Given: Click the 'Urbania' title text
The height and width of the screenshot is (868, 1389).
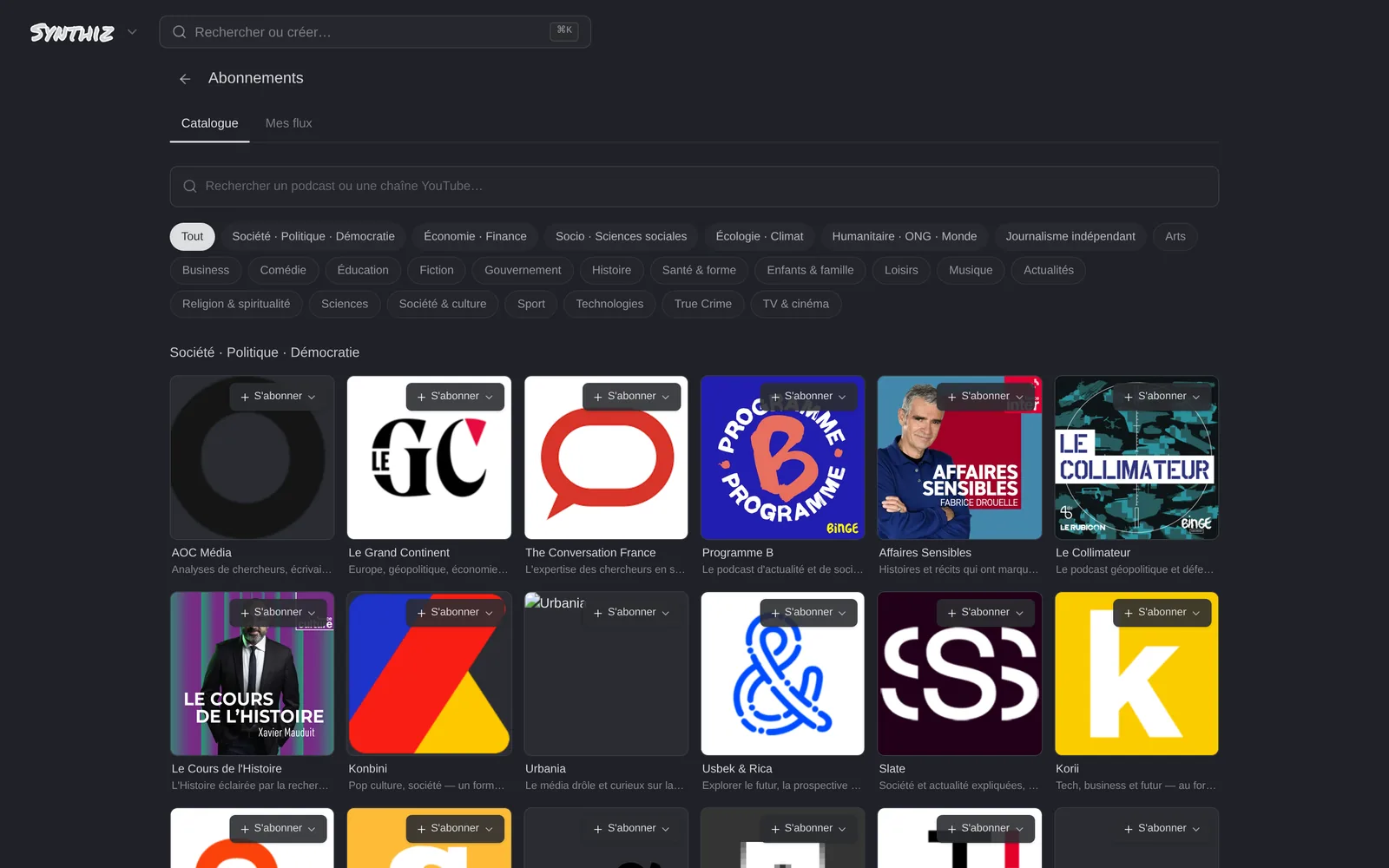Looking at the screenshot, I should [x=545, y=769].
